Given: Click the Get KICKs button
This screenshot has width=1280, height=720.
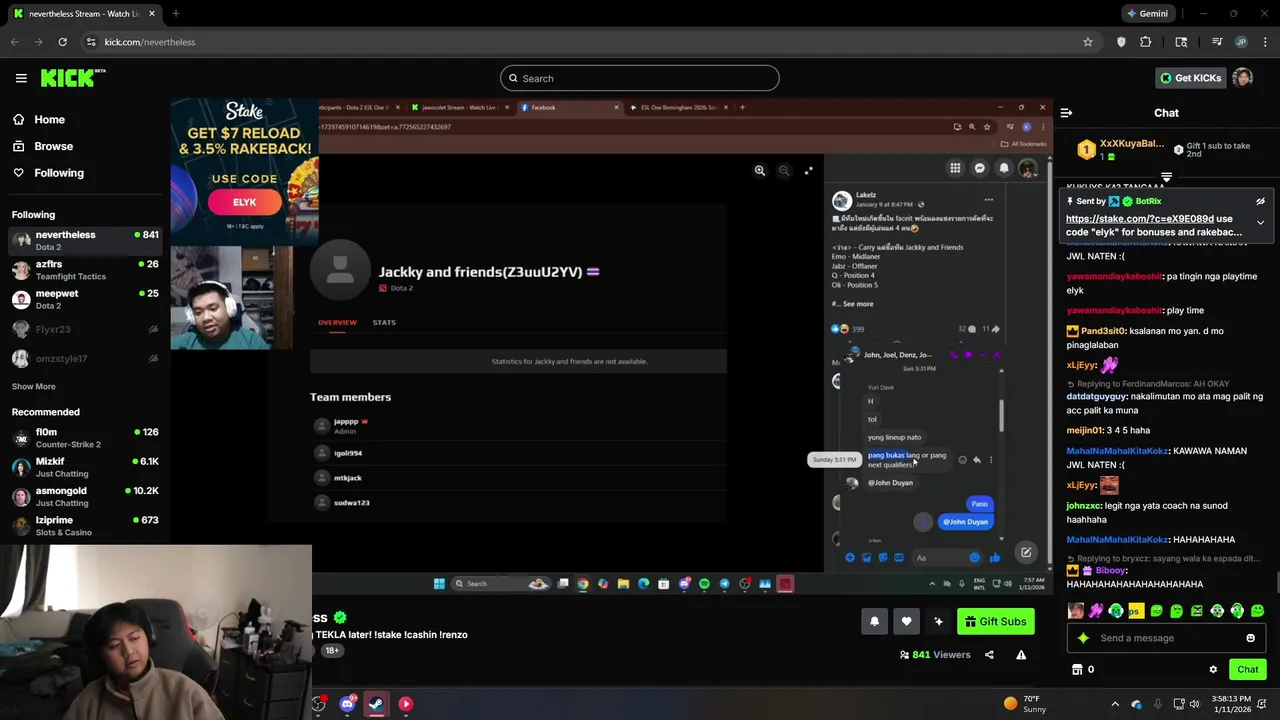Looking at the screenshot, I should (1190, 78).
